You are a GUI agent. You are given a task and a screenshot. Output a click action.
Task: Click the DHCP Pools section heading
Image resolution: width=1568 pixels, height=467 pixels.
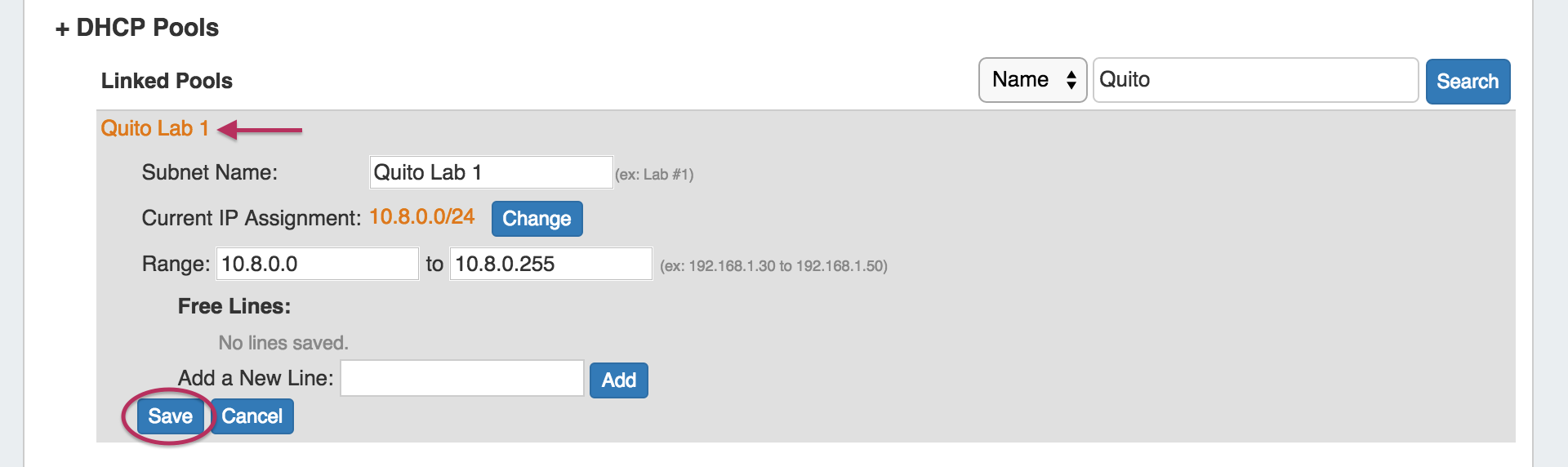click(x=147, y=28)
